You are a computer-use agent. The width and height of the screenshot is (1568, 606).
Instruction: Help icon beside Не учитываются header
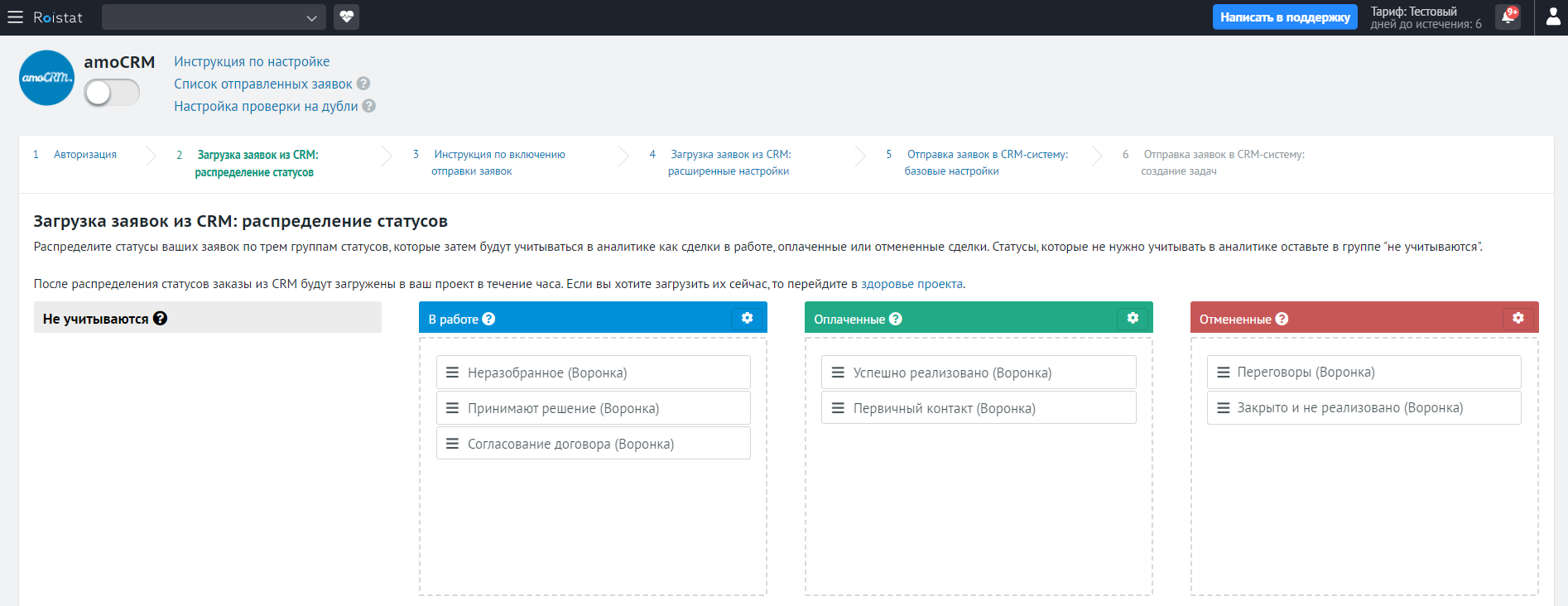(x=160, y=318)
